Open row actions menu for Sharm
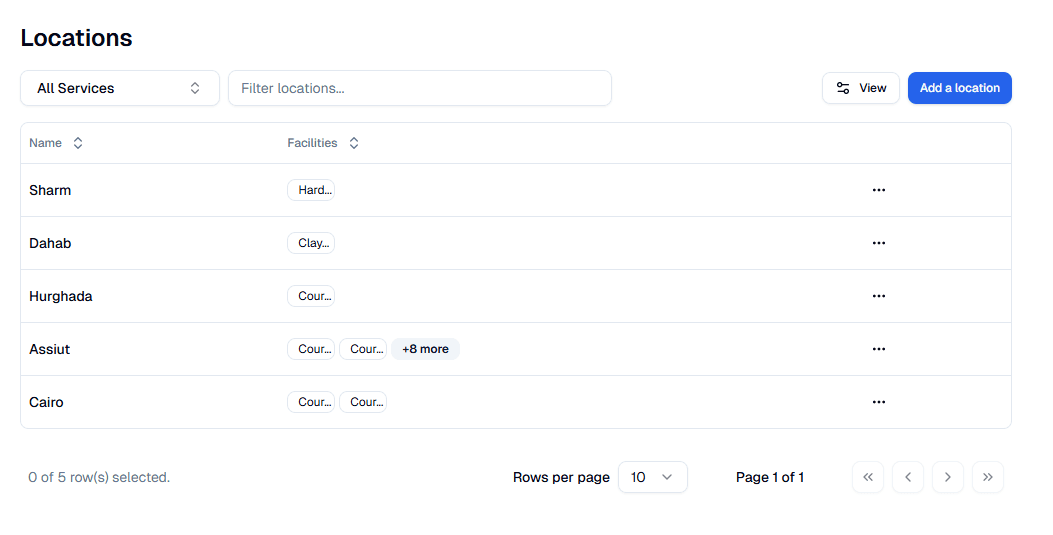Screen dimensions: 1053x535 click(x=878, y=190)
